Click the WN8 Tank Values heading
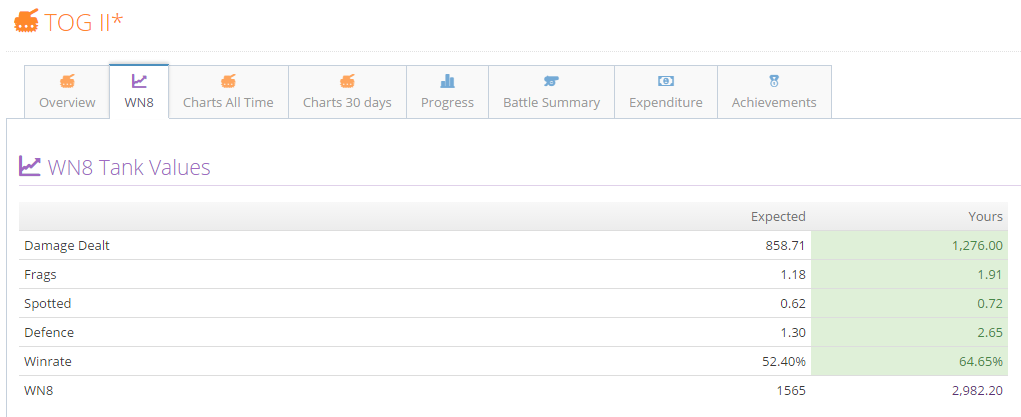1021x417 pixels. (129, 167)
